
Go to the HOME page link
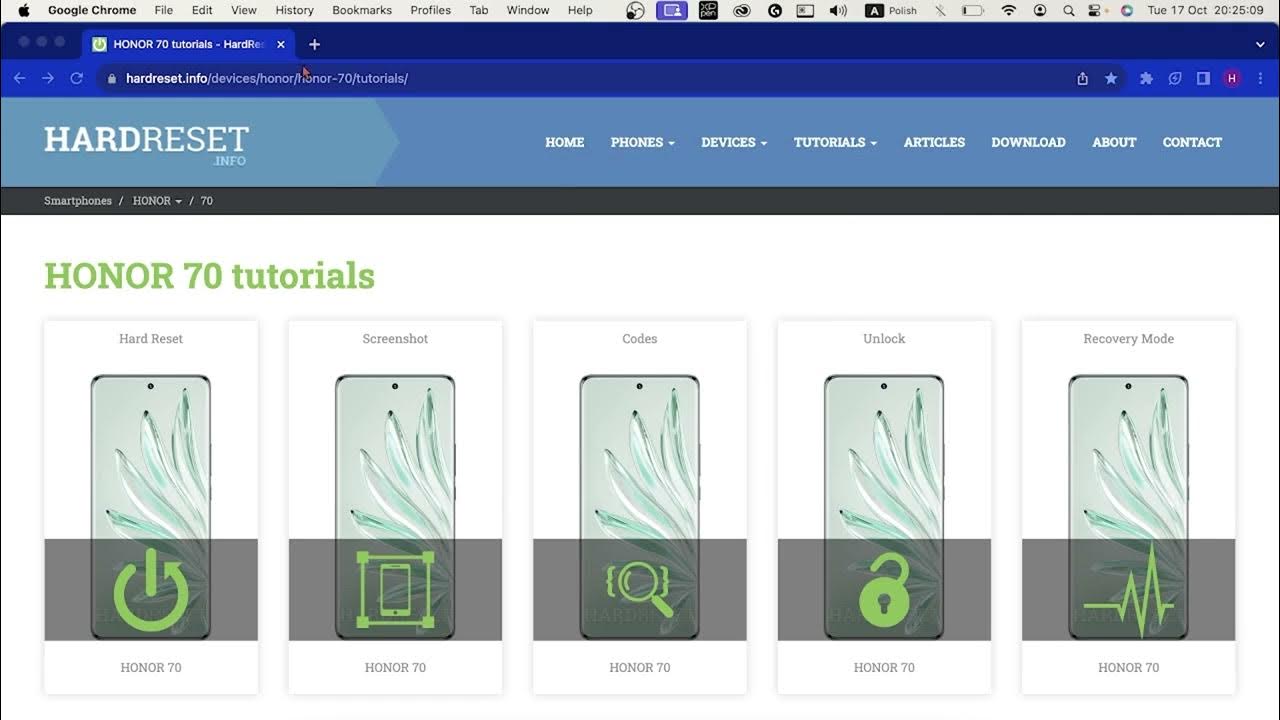pyautogui.click(x=565, y=142)
